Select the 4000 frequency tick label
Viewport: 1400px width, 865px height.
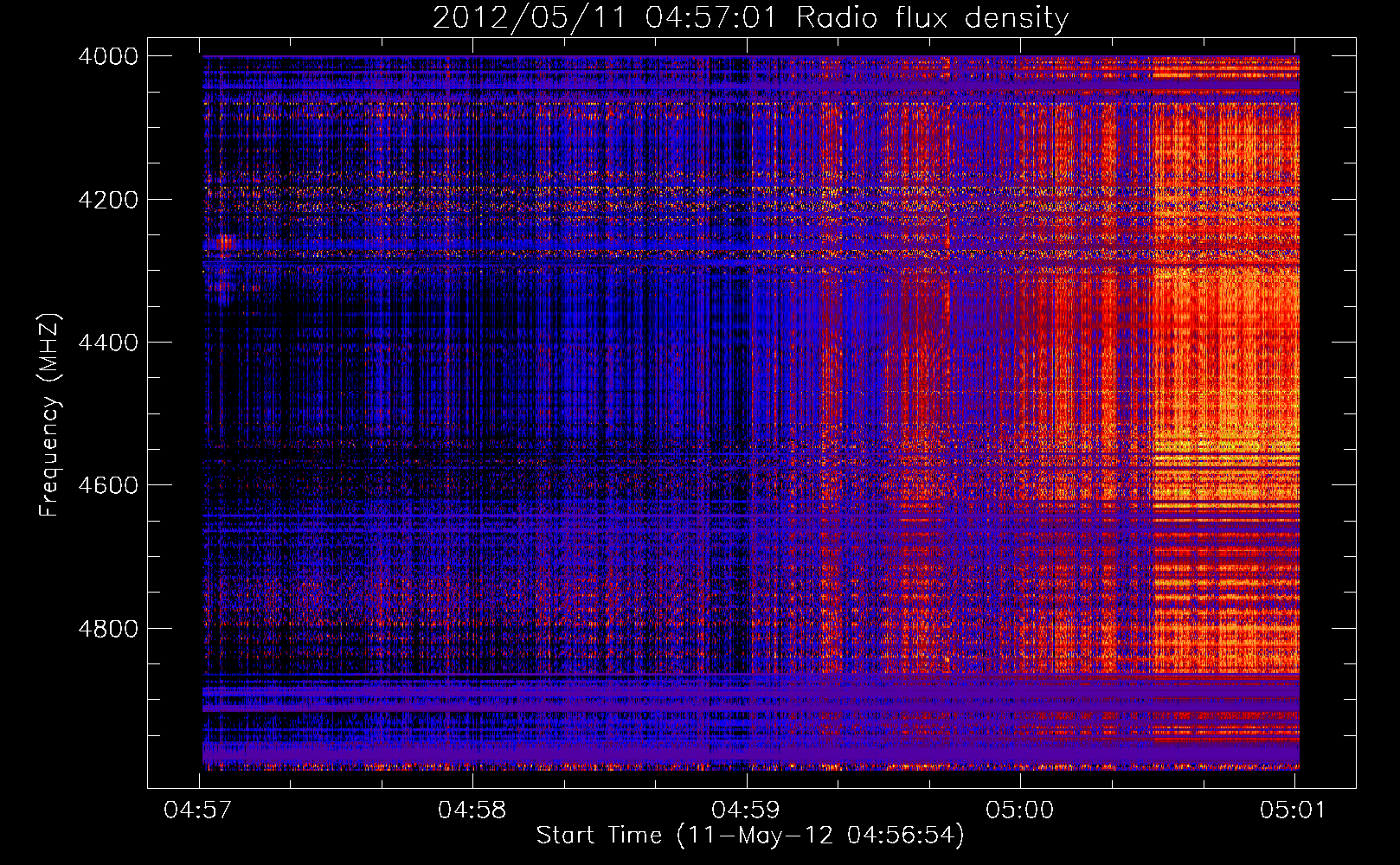108,56
